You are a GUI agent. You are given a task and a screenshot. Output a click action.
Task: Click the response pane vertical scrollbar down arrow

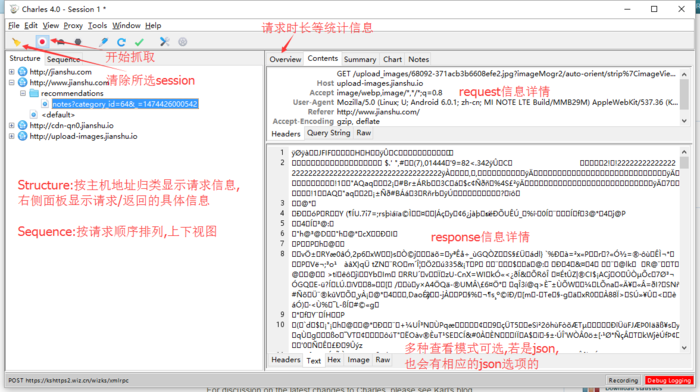click(684, 348)
